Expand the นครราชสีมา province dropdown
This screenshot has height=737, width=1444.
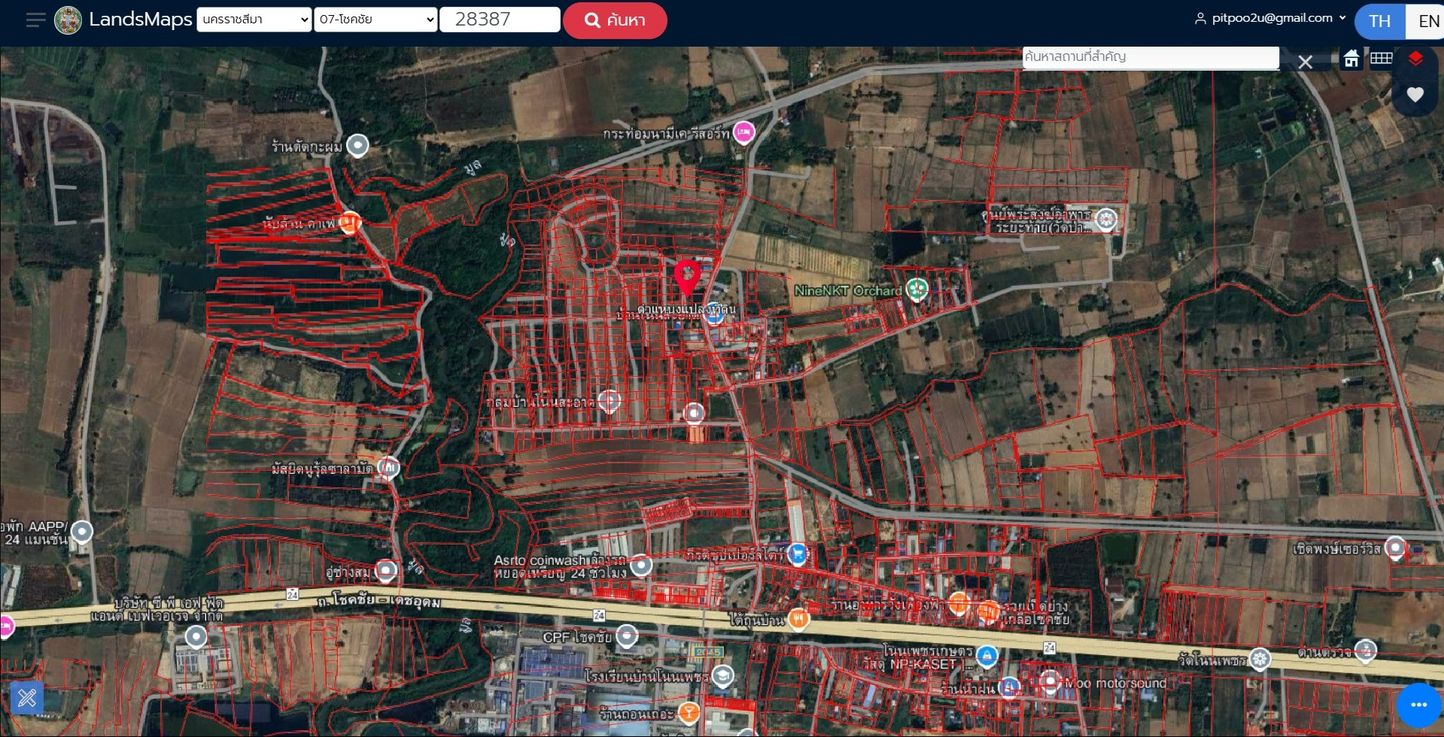tap(254, 20)
